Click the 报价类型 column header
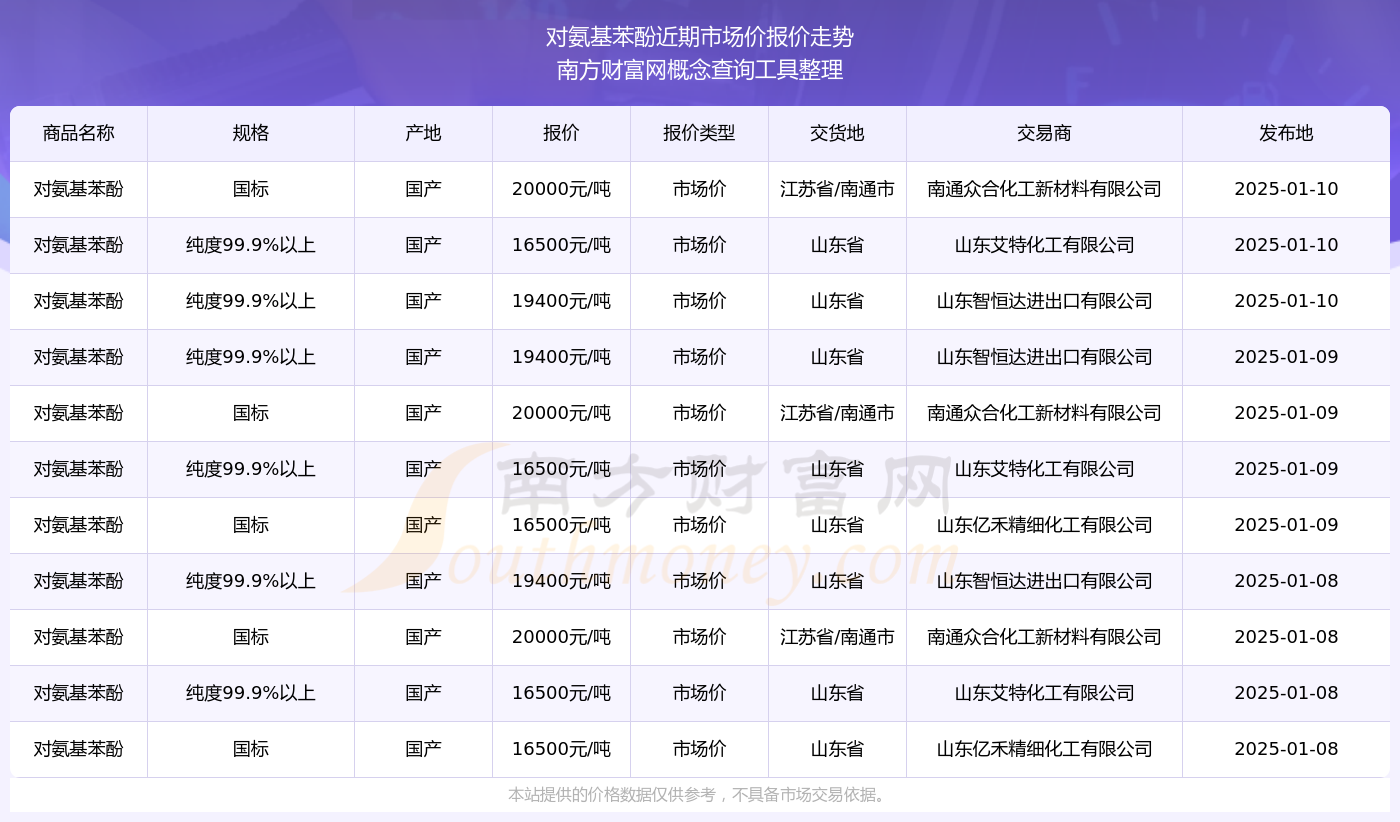Viewport: 1400px width, 822px height. 699,134
